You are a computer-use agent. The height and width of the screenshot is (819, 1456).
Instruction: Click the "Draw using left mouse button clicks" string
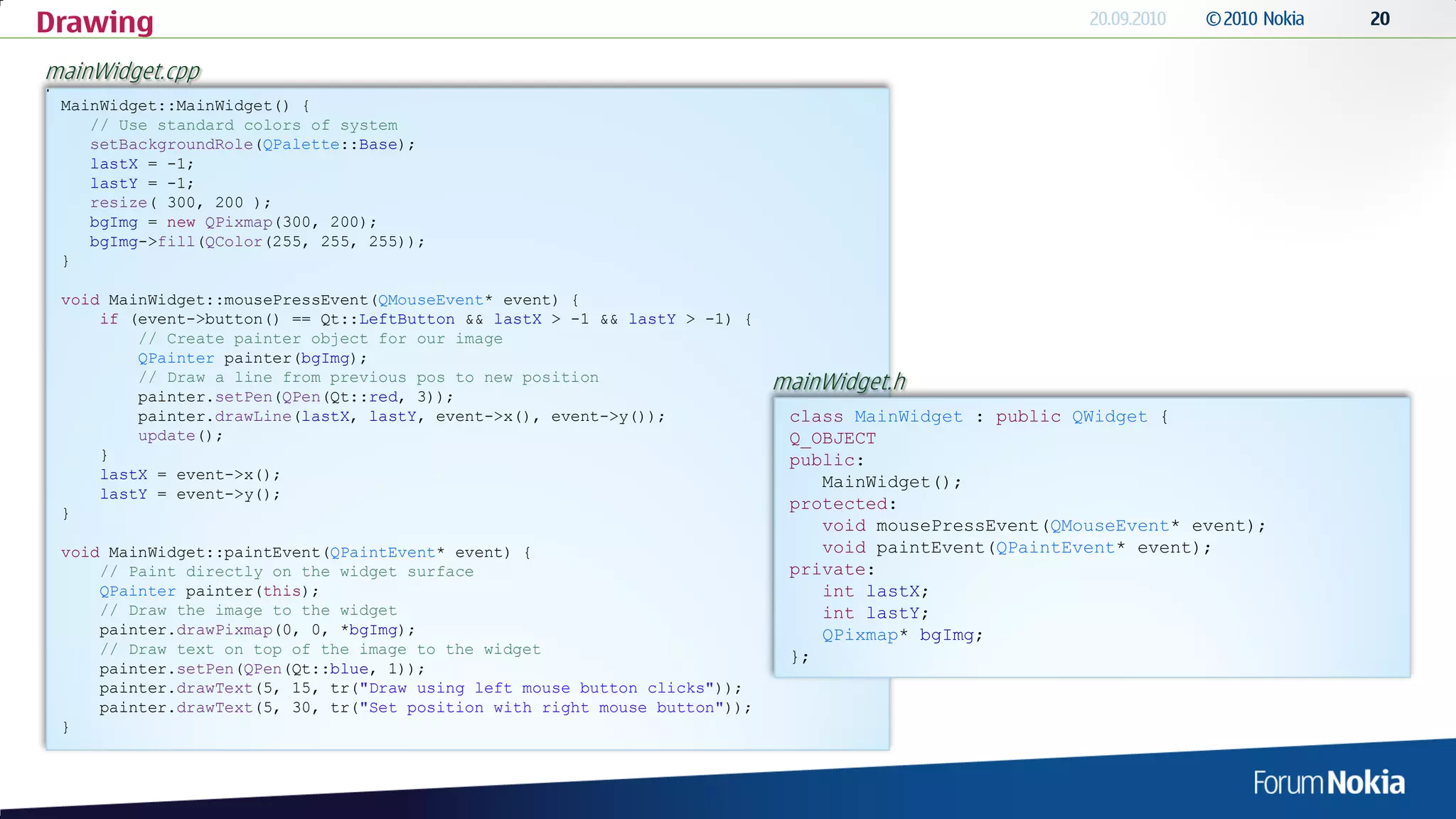[x=536, y=688]
